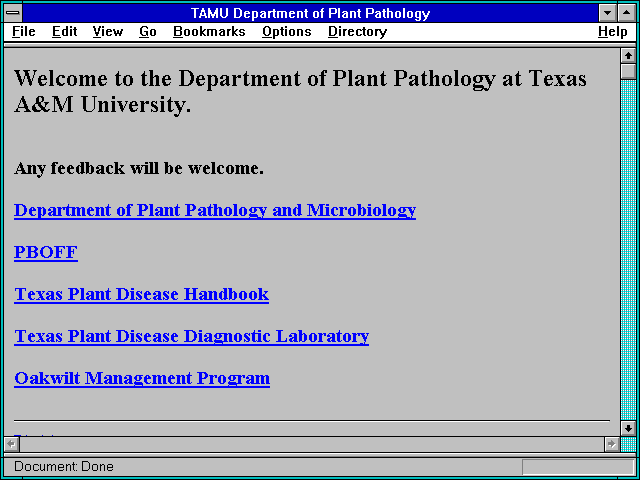
Task: Click the horizontal scrollbar right arrow
Action: pyautogui.click(x=612, y=444)
